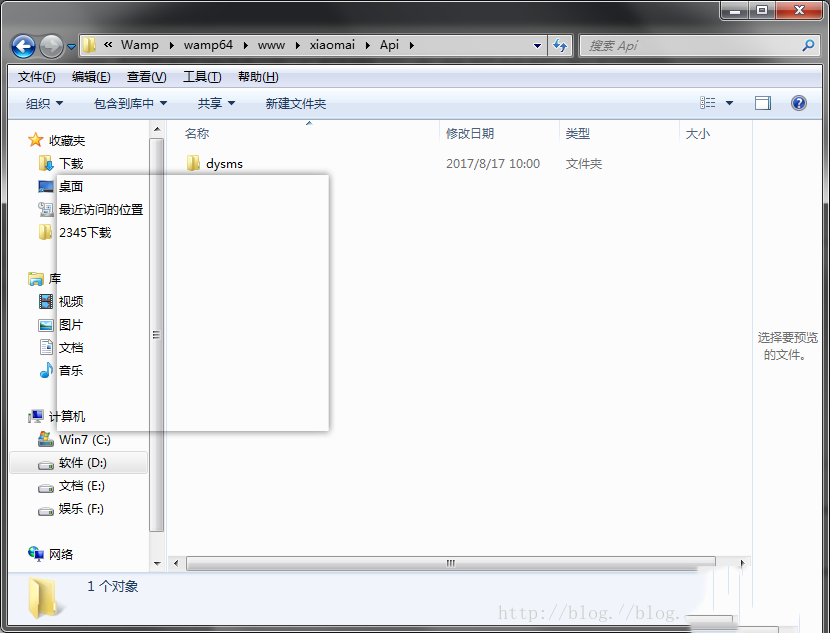Open the 文件(F) menu
Screen dimensions: 830x633
coord(36,77)
